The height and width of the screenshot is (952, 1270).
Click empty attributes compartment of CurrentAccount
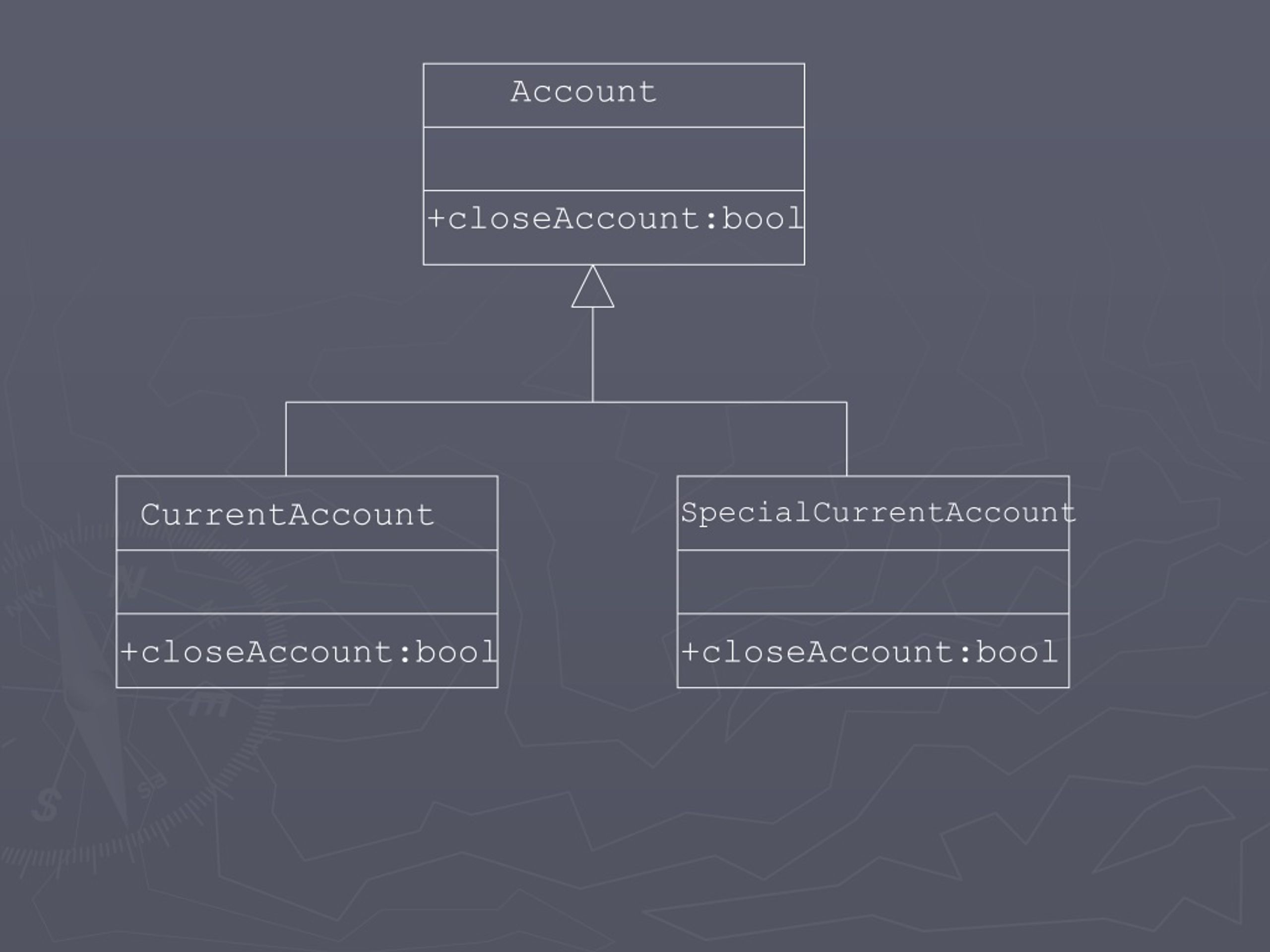point(307,582)
